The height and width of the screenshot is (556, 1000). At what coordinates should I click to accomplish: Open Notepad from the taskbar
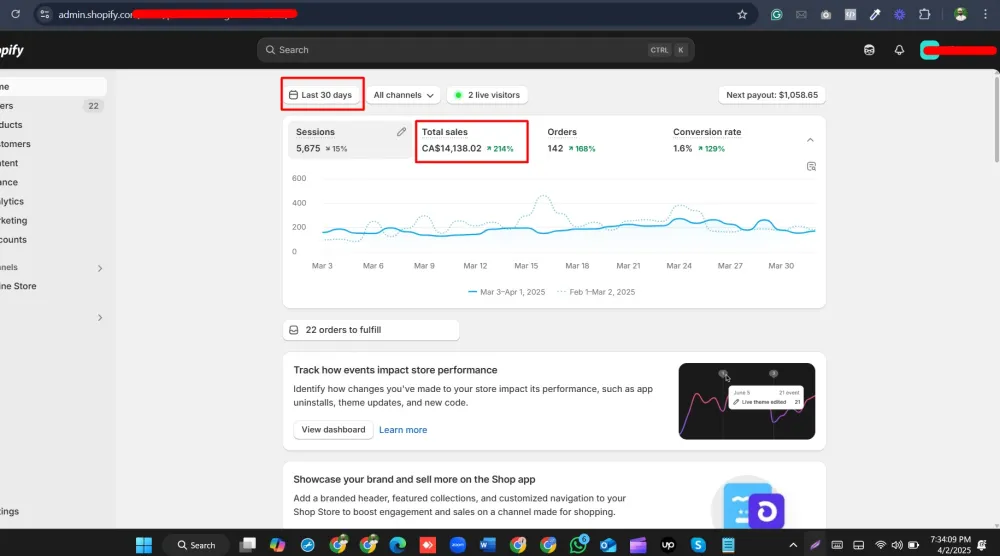[x=728, y=545]
